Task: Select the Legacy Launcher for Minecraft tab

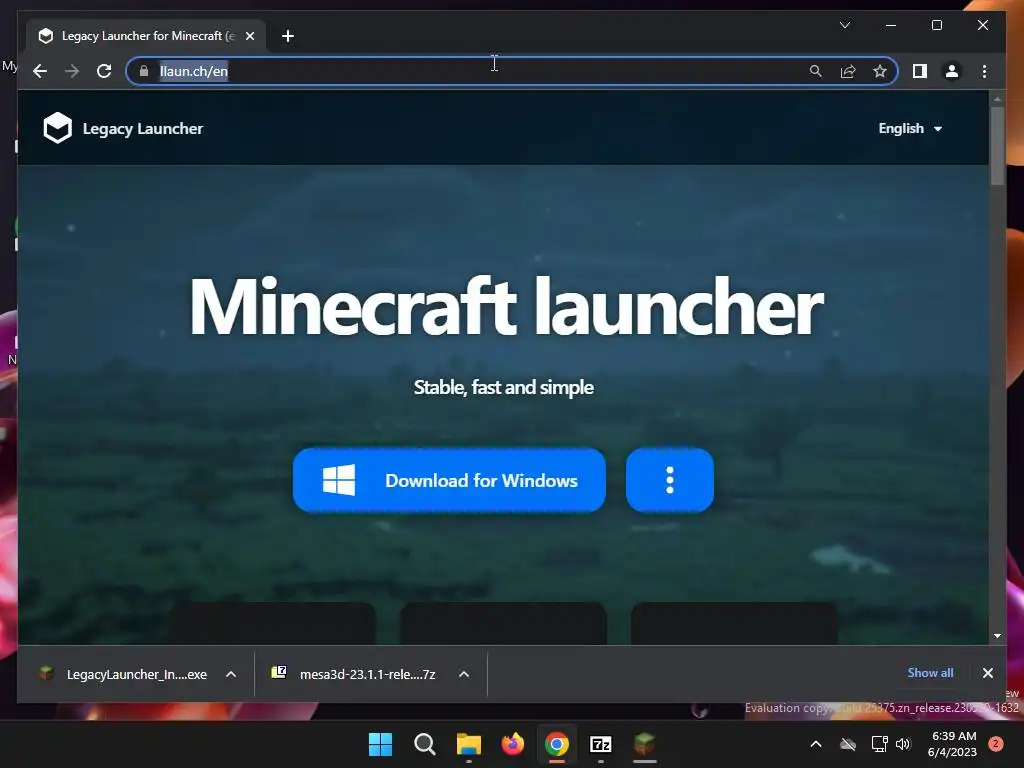Action: (146, 36)
